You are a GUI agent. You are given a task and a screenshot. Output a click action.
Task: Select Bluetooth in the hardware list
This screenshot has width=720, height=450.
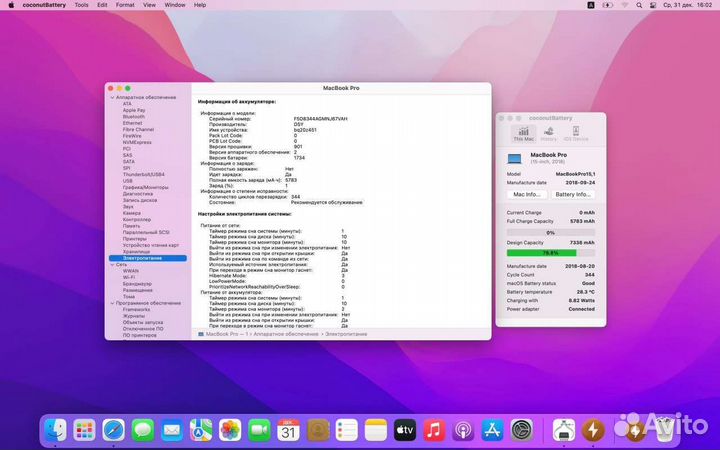point(134,117)
